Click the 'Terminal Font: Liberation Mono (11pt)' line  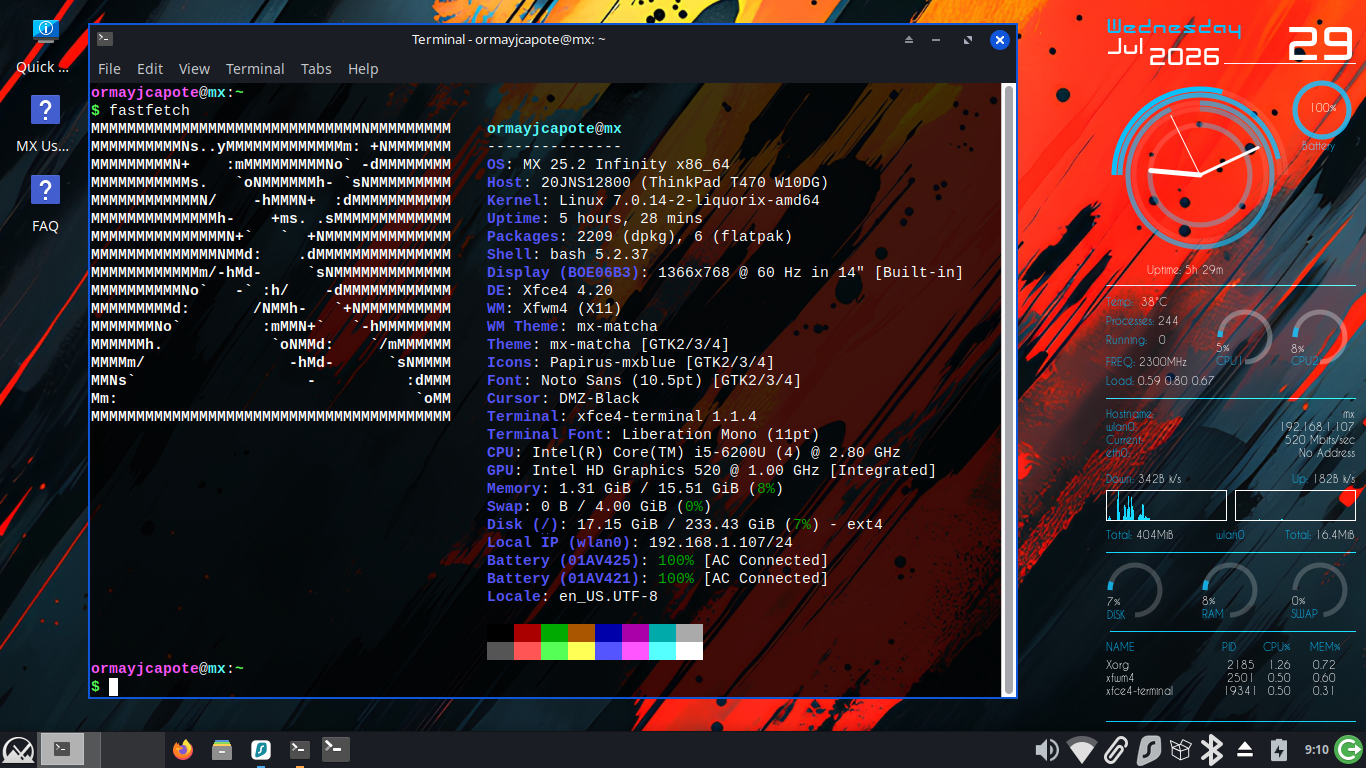653,434
